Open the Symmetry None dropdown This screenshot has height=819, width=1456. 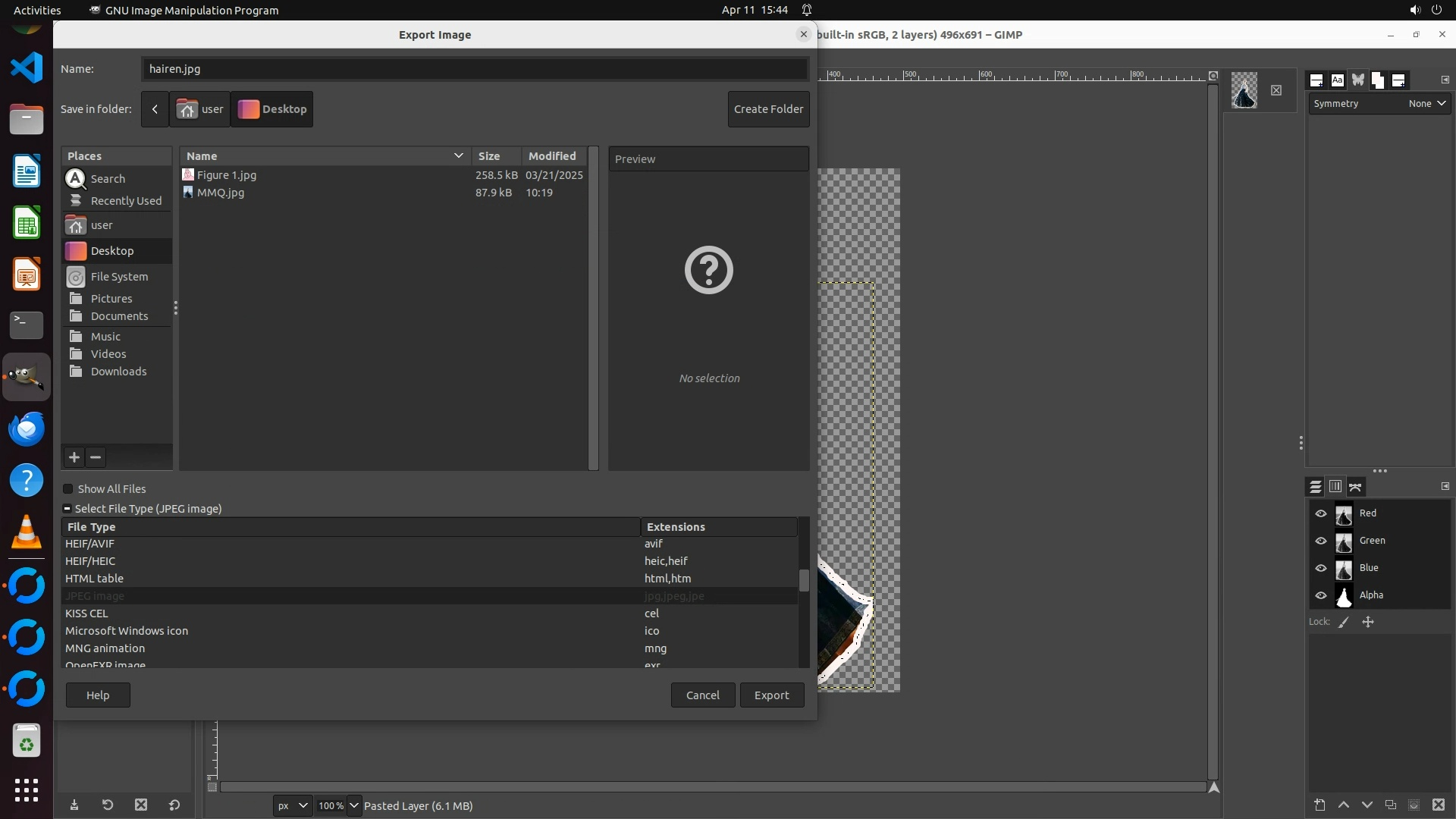tap(1427, 104)
